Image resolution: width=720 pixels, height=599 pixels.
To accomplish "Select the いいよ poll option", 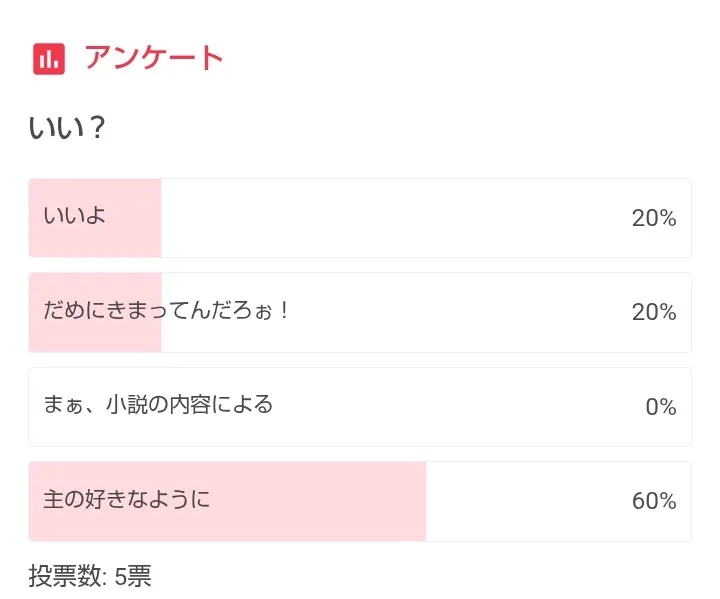I will coord(360,218).
